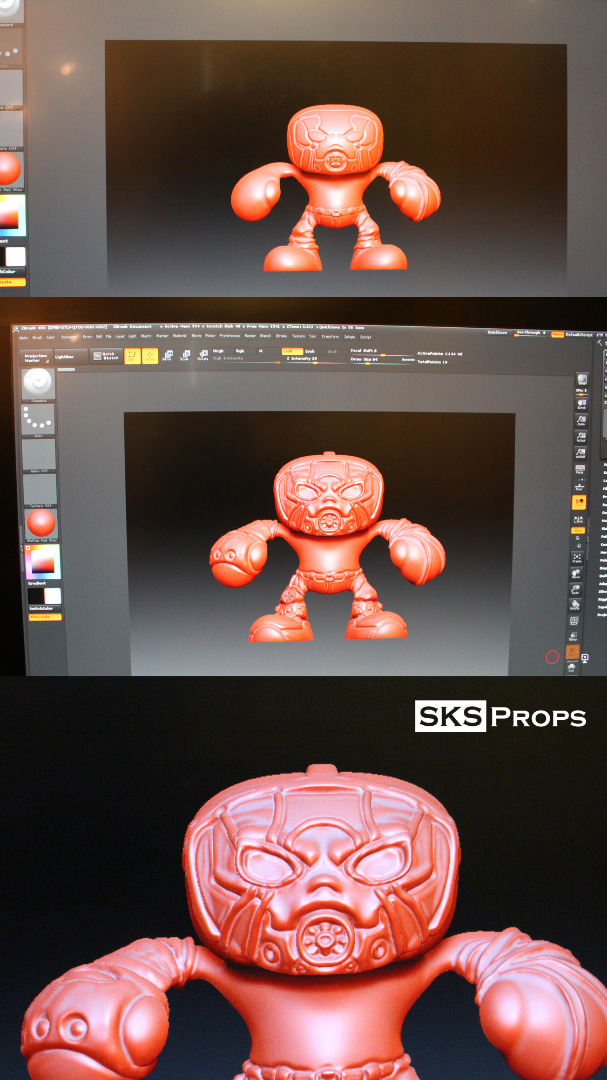
Task: Open the Transform menu
Action: [x=330, y=336]
